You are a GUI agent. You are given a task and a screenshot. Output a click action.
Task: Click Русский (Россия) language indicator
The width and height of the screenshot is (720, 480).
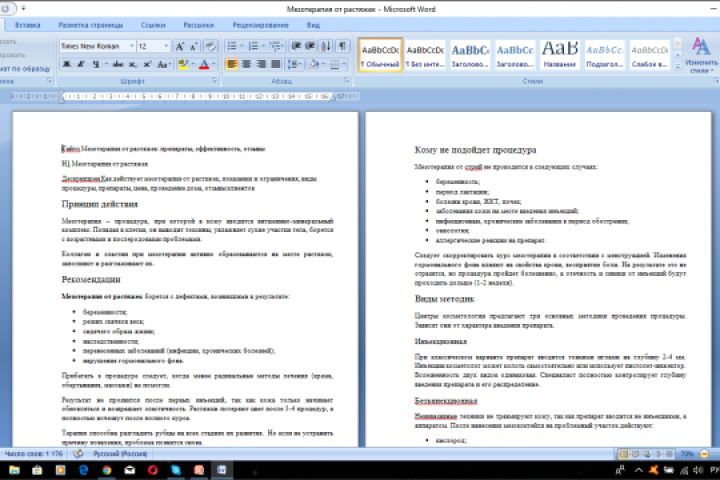(x=120, y=454)
